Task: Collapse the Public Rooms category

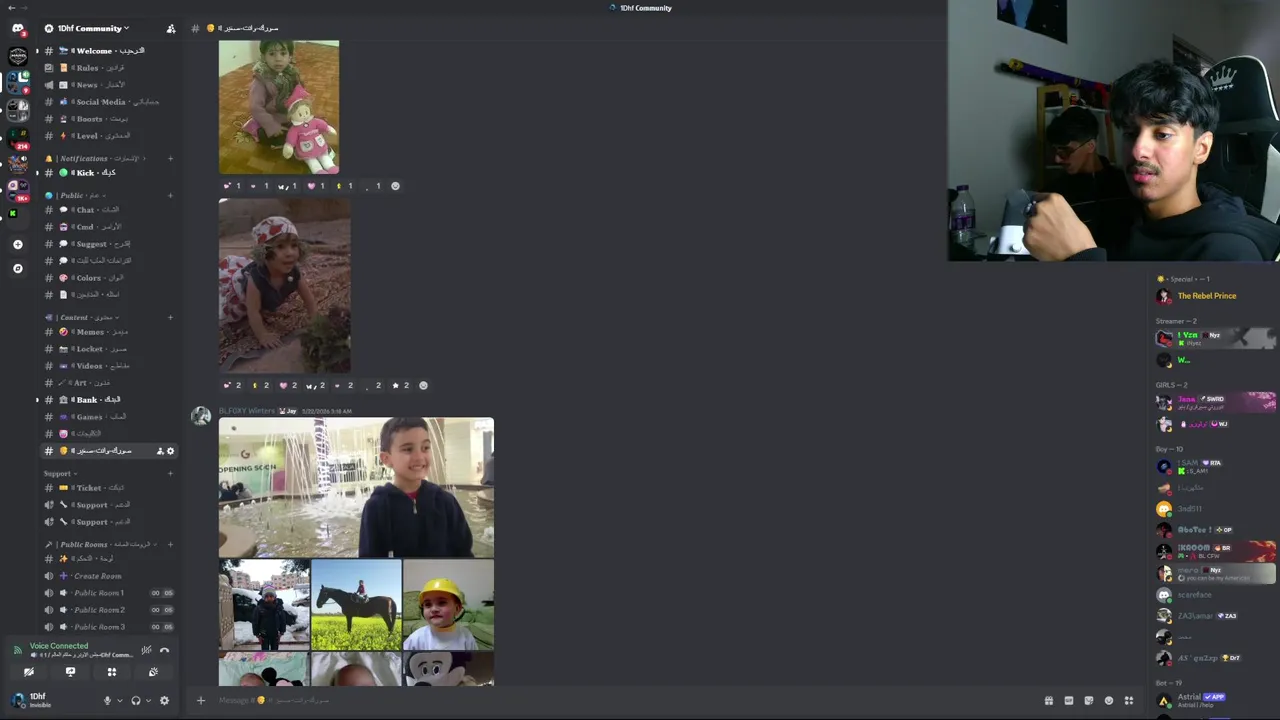Action: click(100, 544)
